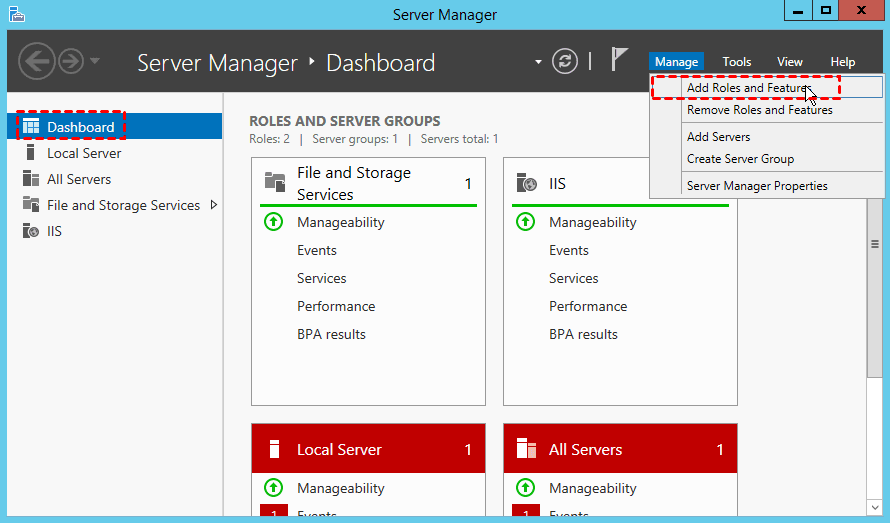
Task: Choose Remove Roles and Features
Action: 759,110
